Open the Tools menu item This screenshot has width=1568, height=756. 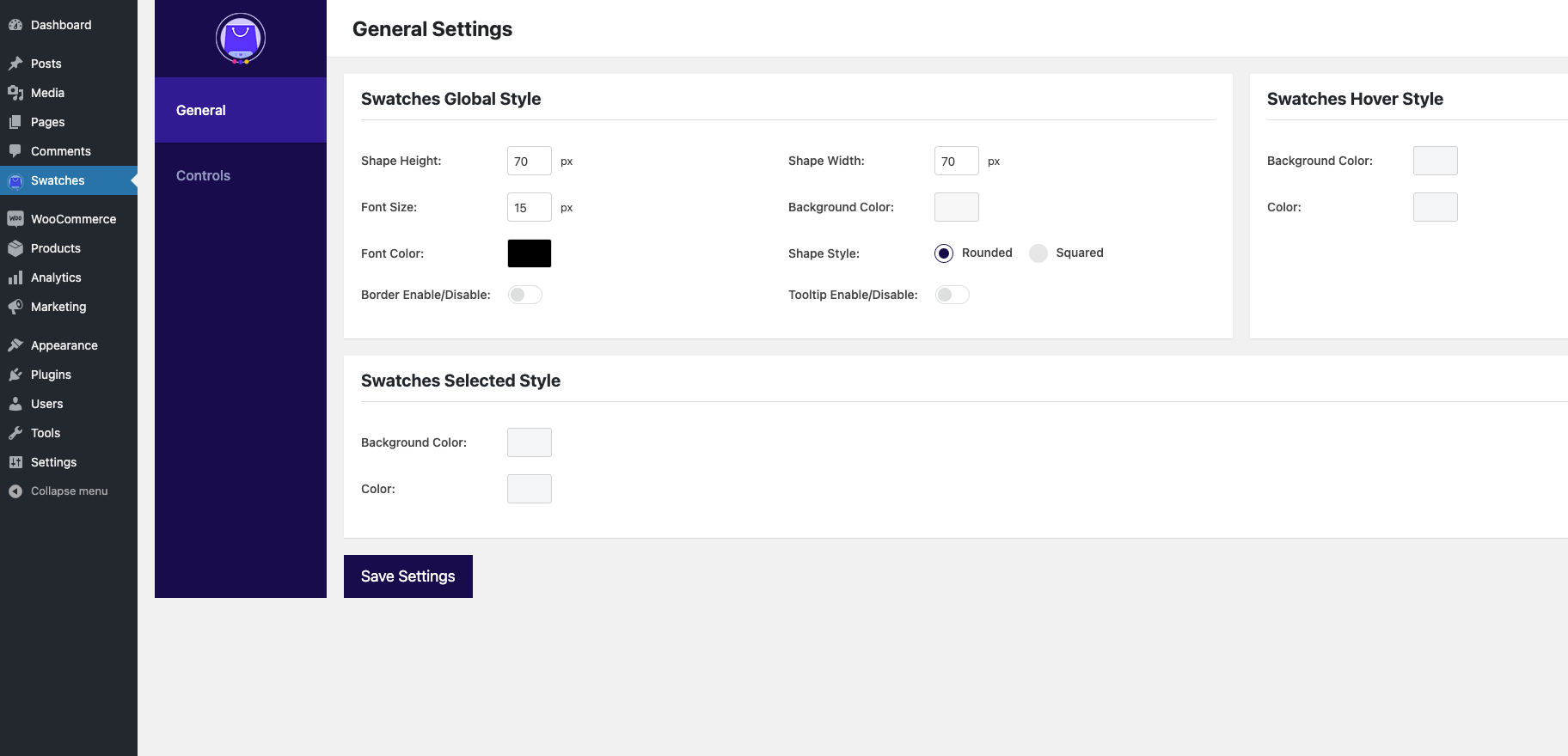click(x=69, y=433)
